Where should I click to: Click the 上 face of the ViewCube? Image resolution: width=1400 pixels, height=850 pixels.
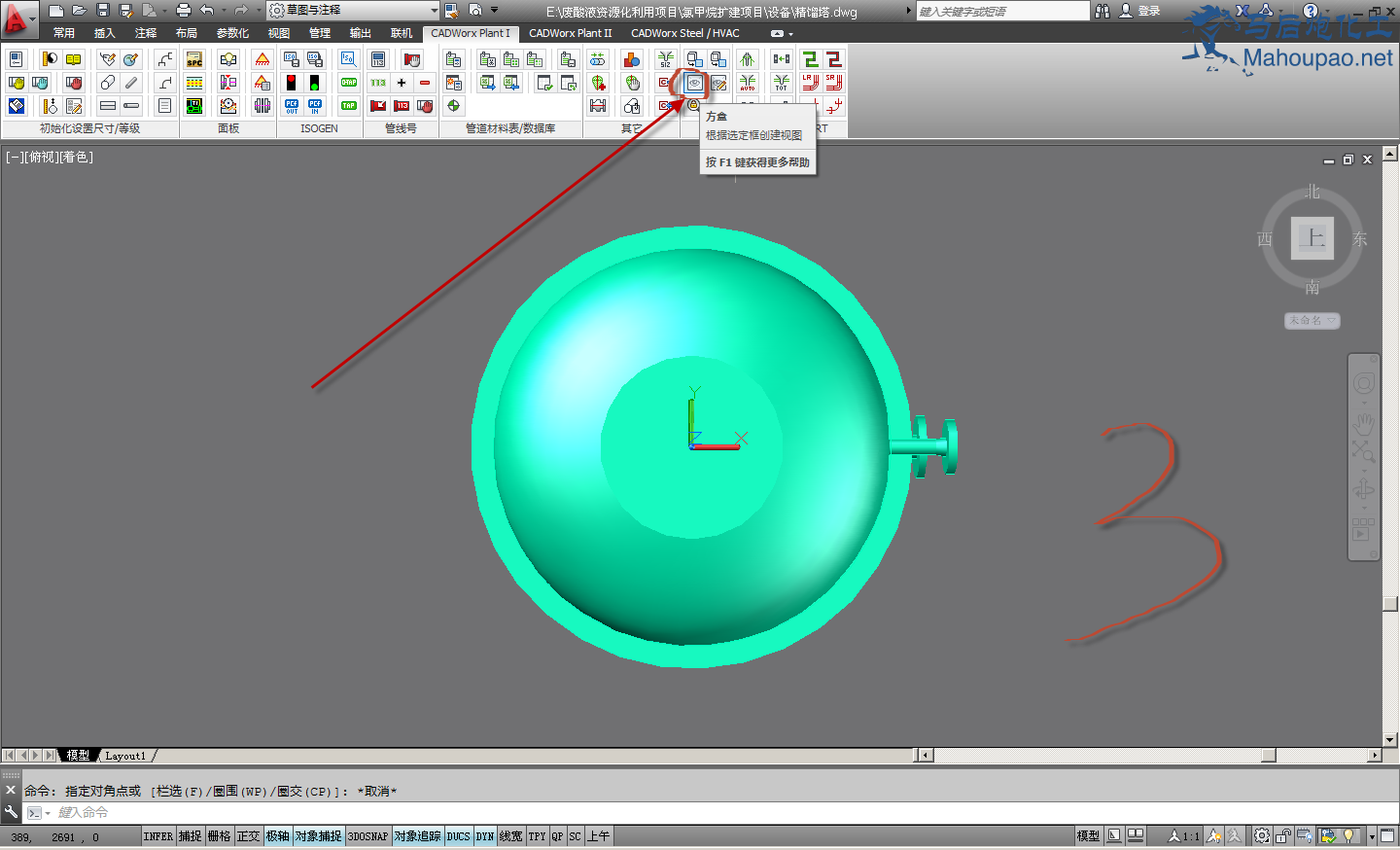click(1312, 237)
